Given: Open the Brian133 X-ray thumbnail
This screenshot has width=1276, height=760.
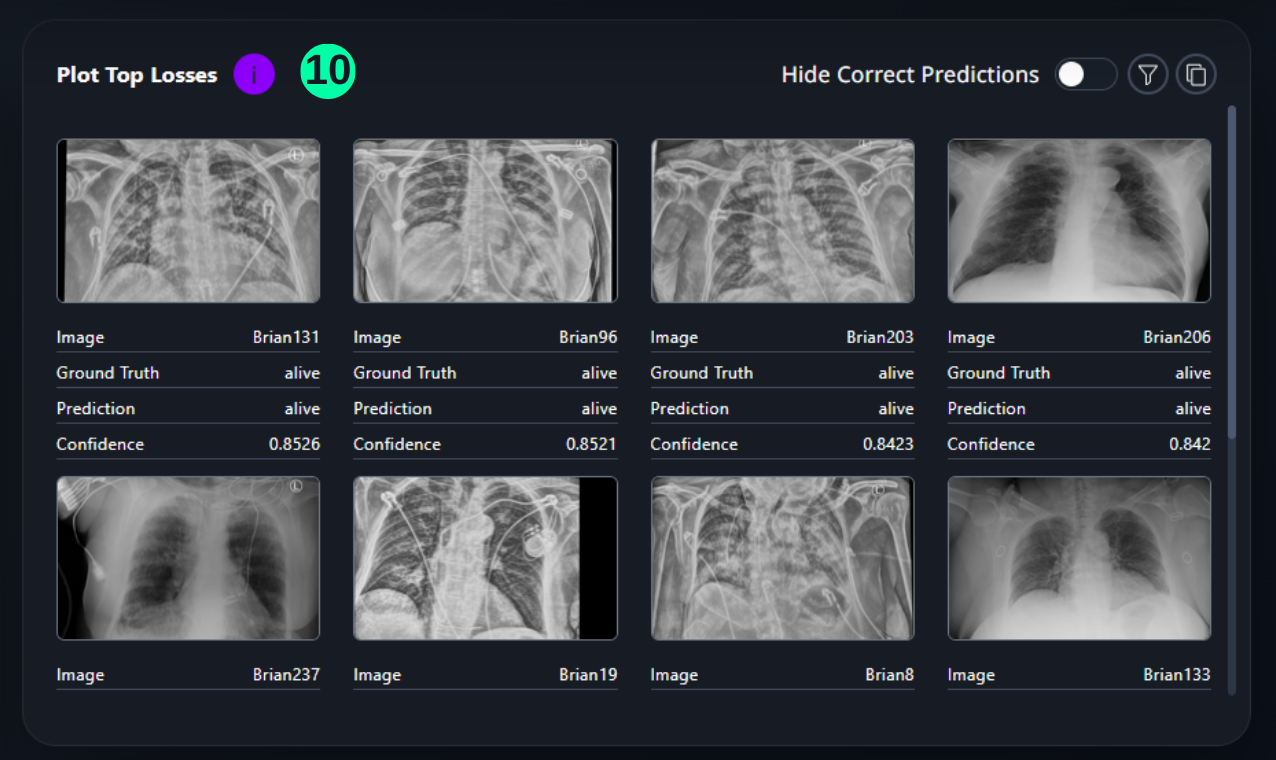Looking at the screenshot, I should (x=1079, y=558).
